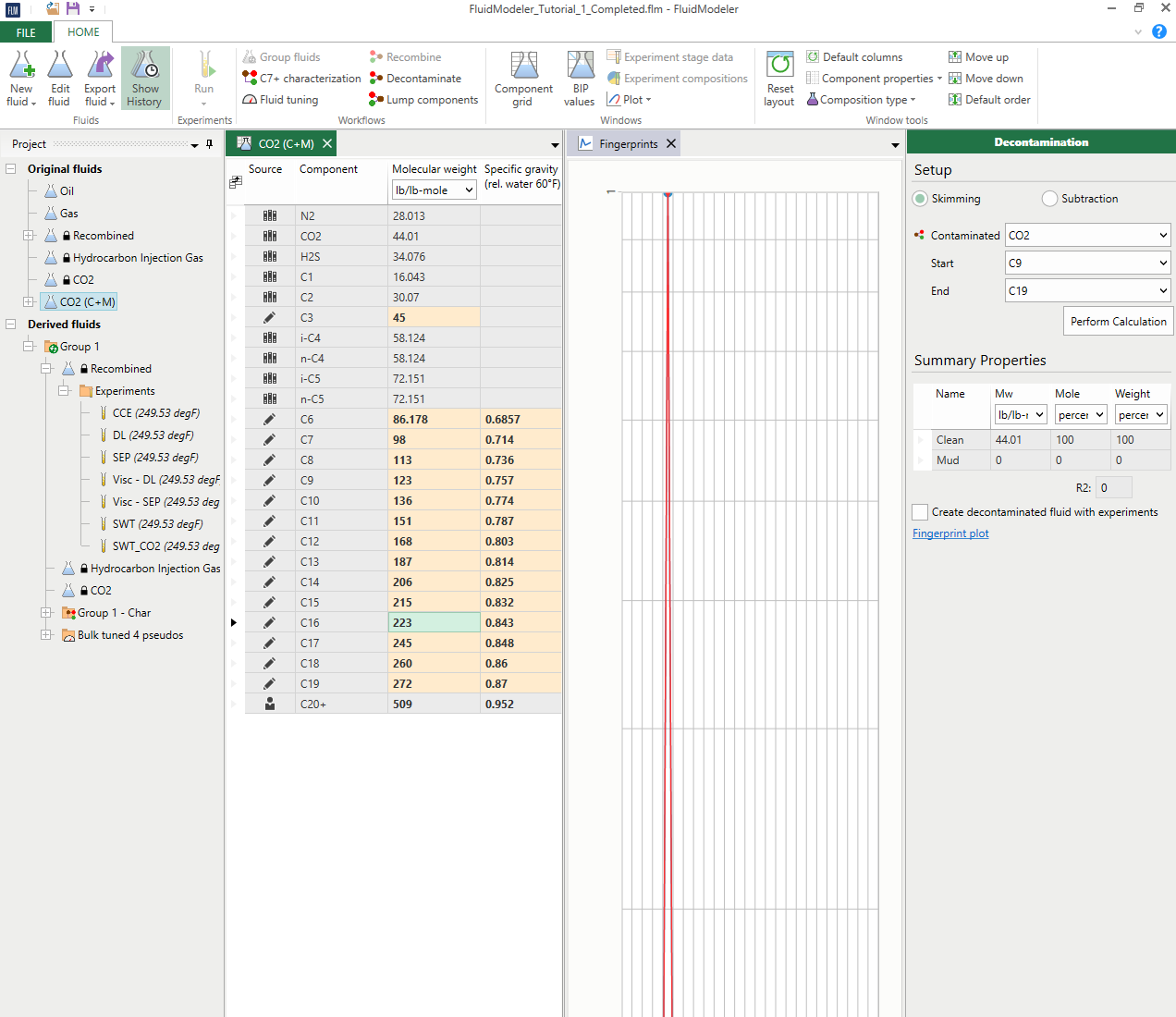Open the Fingerprint plot link

pos(950,533)
